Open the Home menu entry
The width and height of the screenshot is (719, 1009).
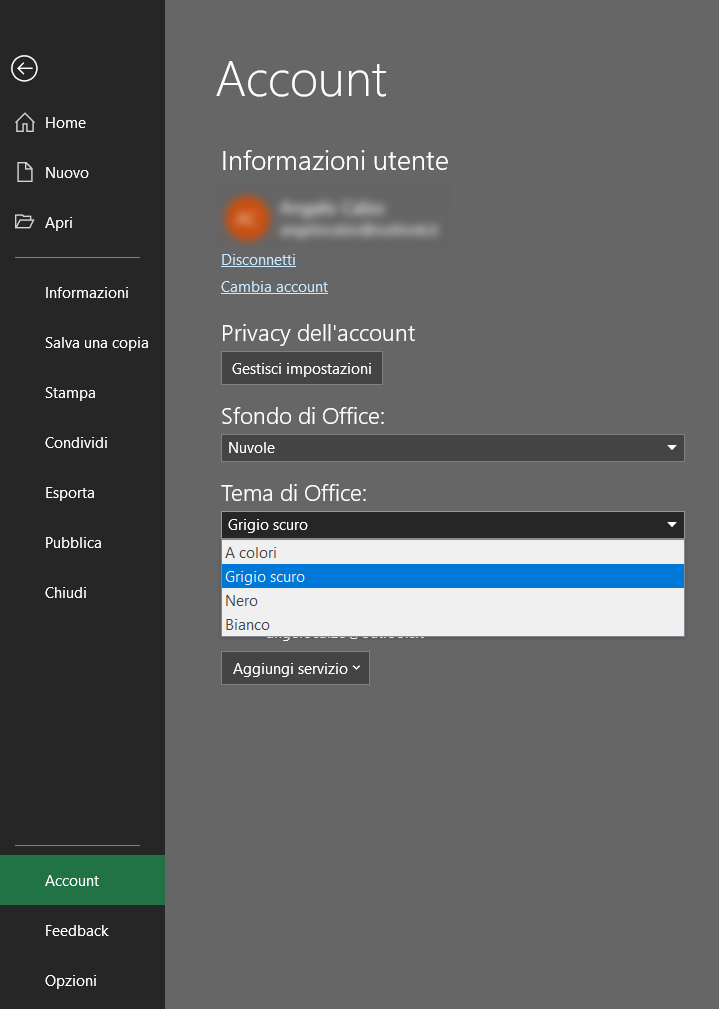[82, 122]
